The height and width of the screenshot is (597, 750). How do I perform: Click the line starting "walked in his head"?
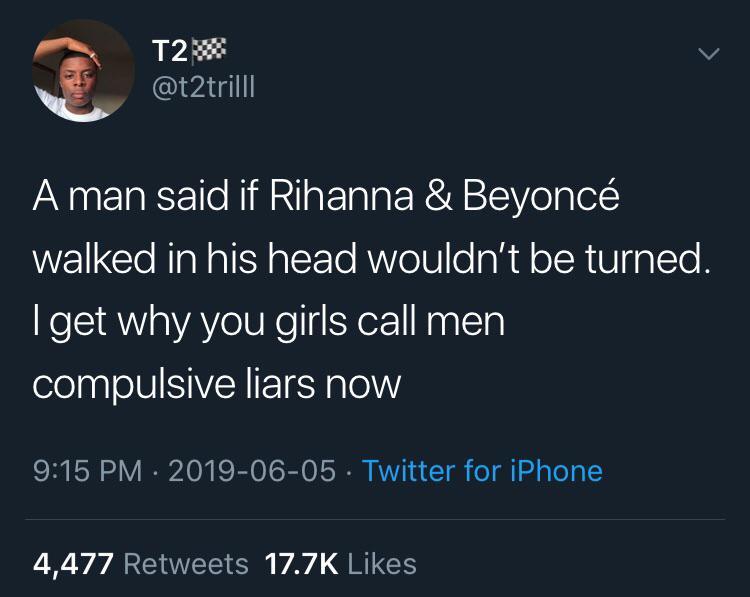click(x=372, y=261)
